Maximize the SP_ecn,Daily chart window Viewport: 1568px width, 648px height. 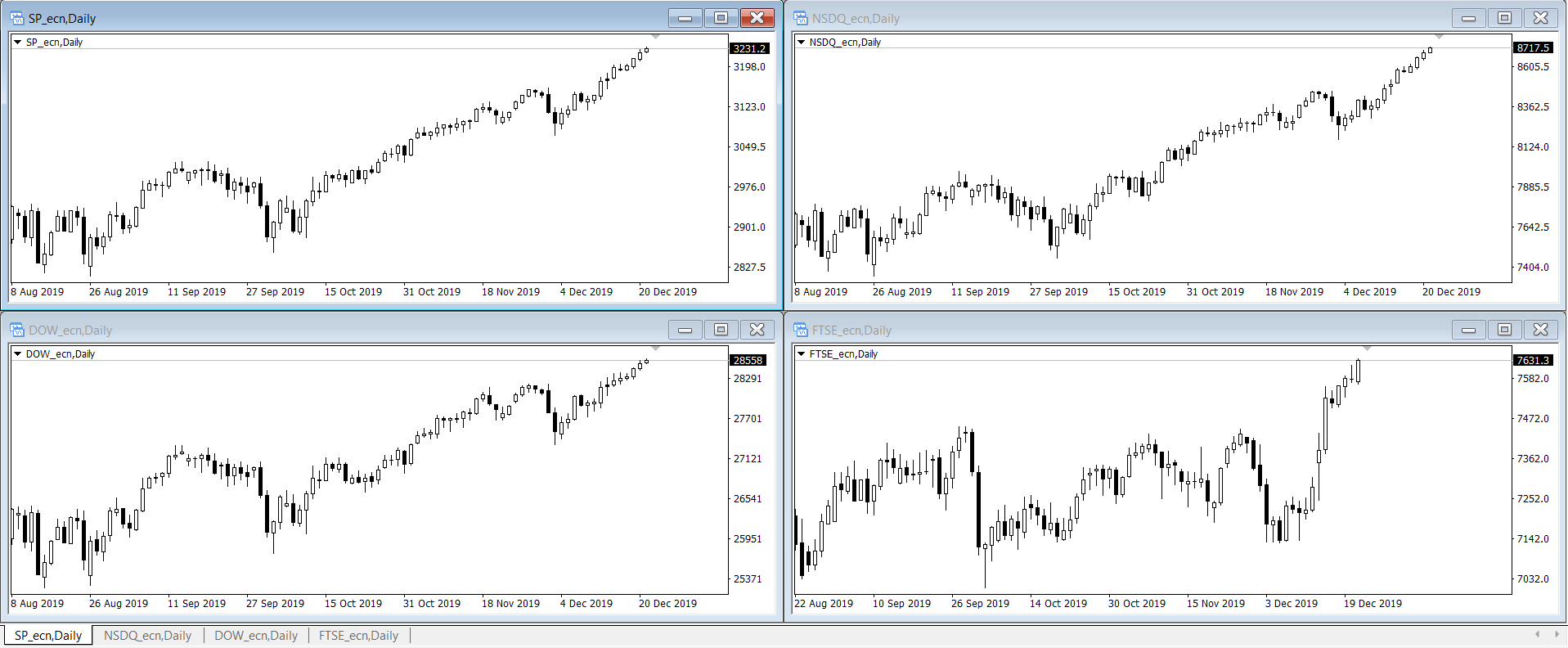point(721,18)
